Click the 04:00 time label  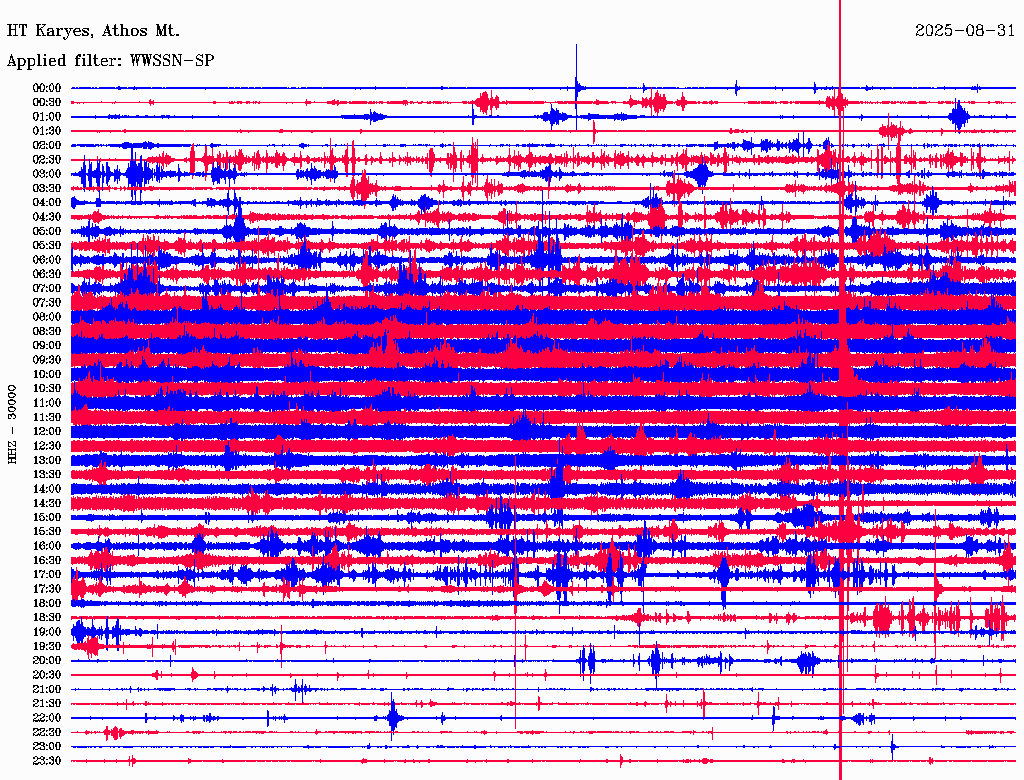47,203
